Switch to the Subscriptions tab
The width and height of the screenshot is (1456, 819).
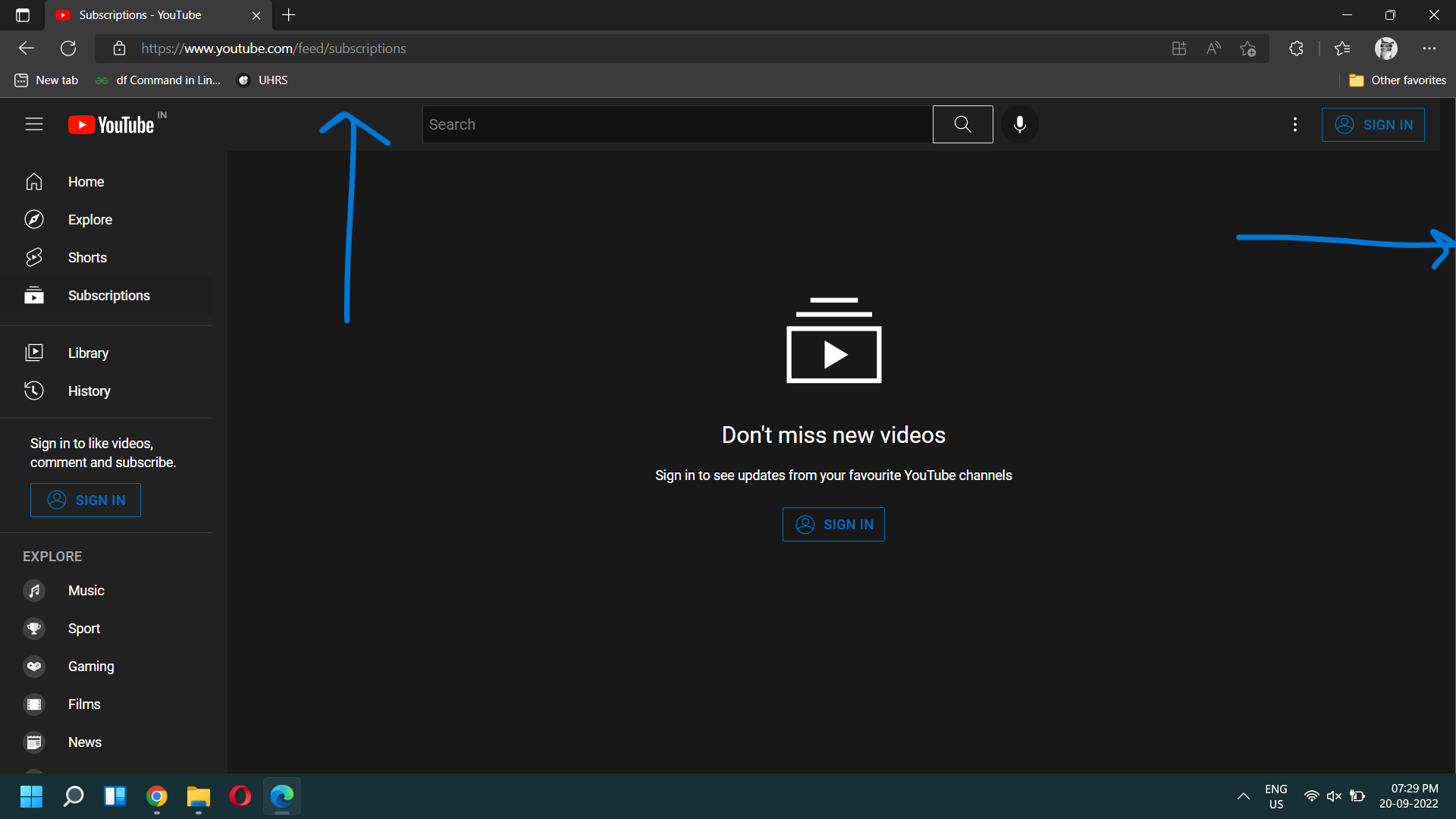(144, 14)
